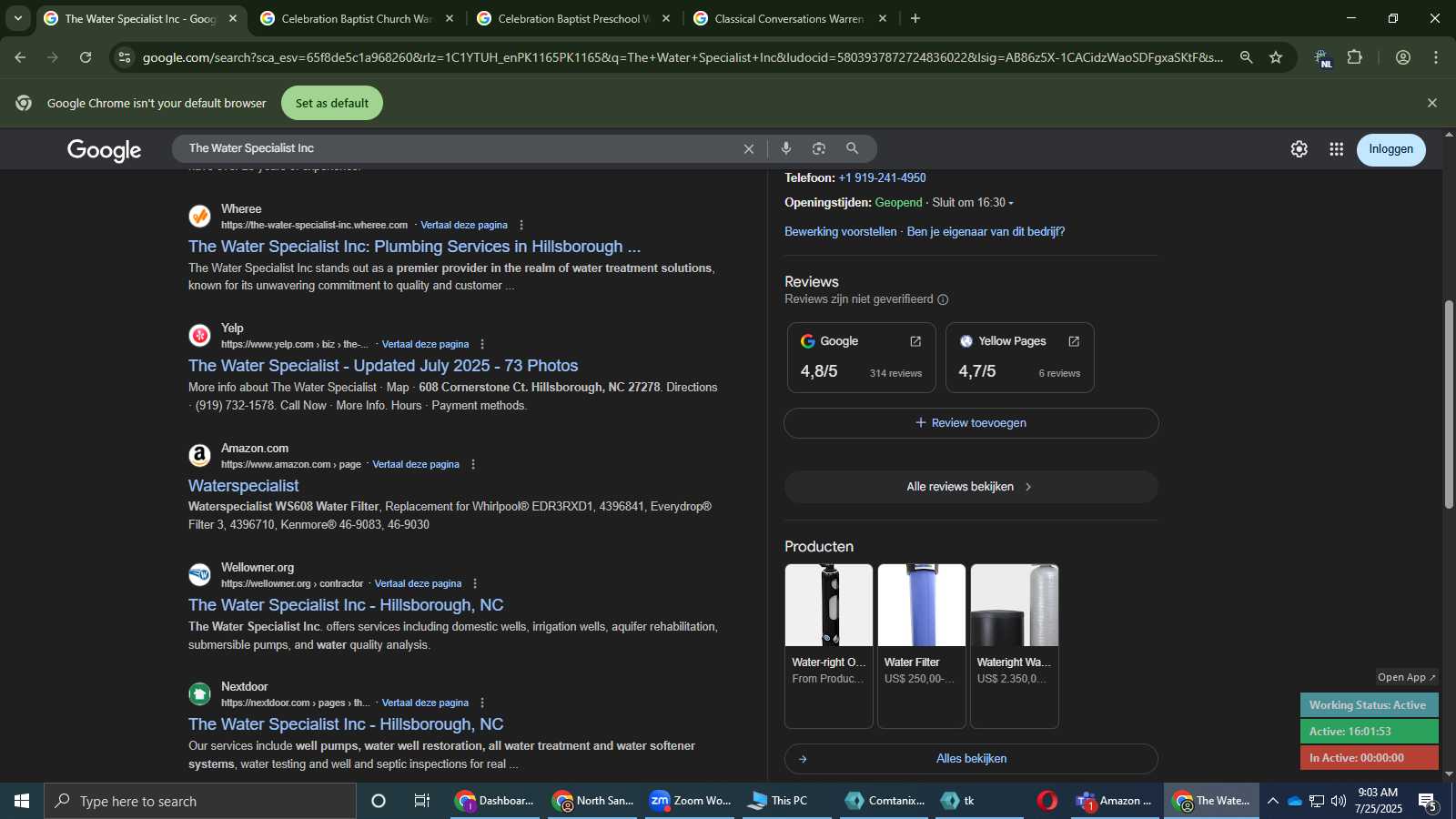This screenshot has width=1456, height=819.
Task: Click the page vertical scrollbar
Action: [1449, 404]
